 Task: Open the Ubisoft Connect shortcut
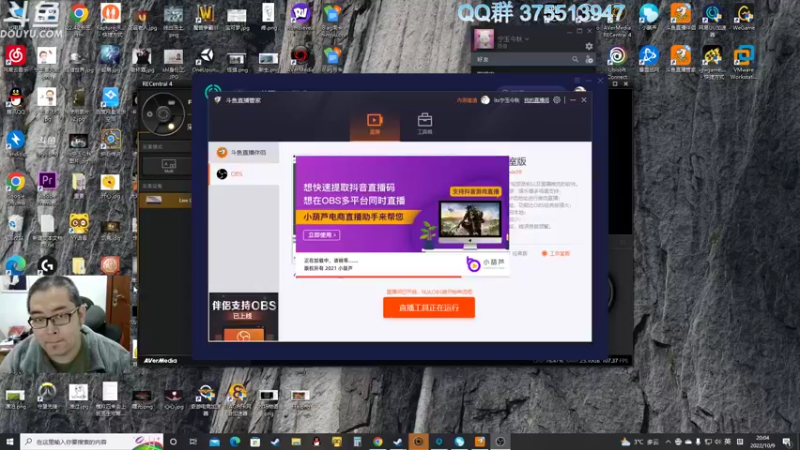[617, 62]
